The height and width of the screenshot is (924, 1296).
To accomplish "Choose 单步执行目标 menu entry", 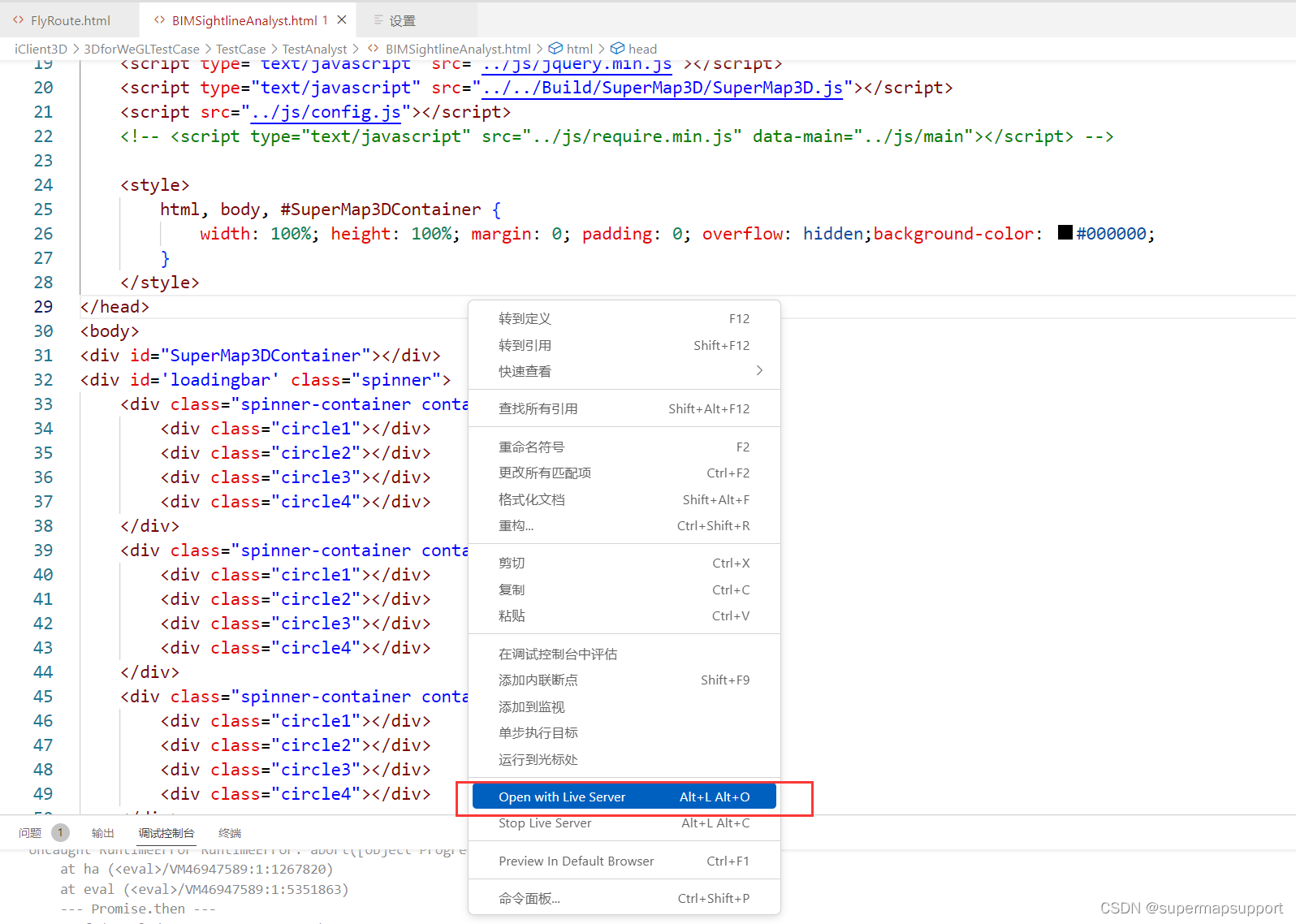I will click(x=624, y=733).
